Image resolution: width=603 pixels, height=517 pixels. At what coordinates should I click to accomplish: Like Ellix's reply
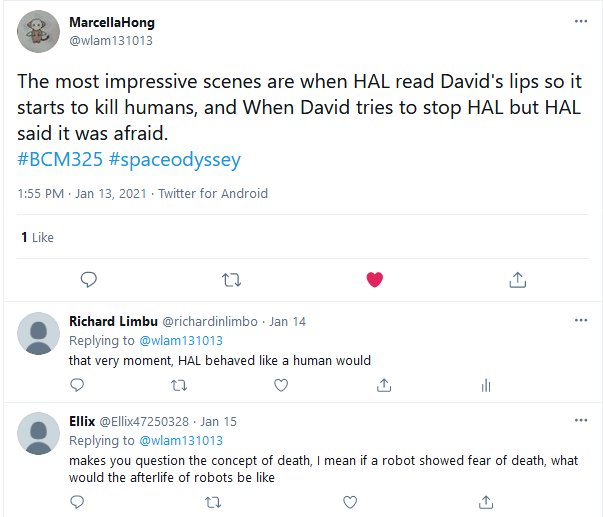pyautogui.click(x=282, y=502)
